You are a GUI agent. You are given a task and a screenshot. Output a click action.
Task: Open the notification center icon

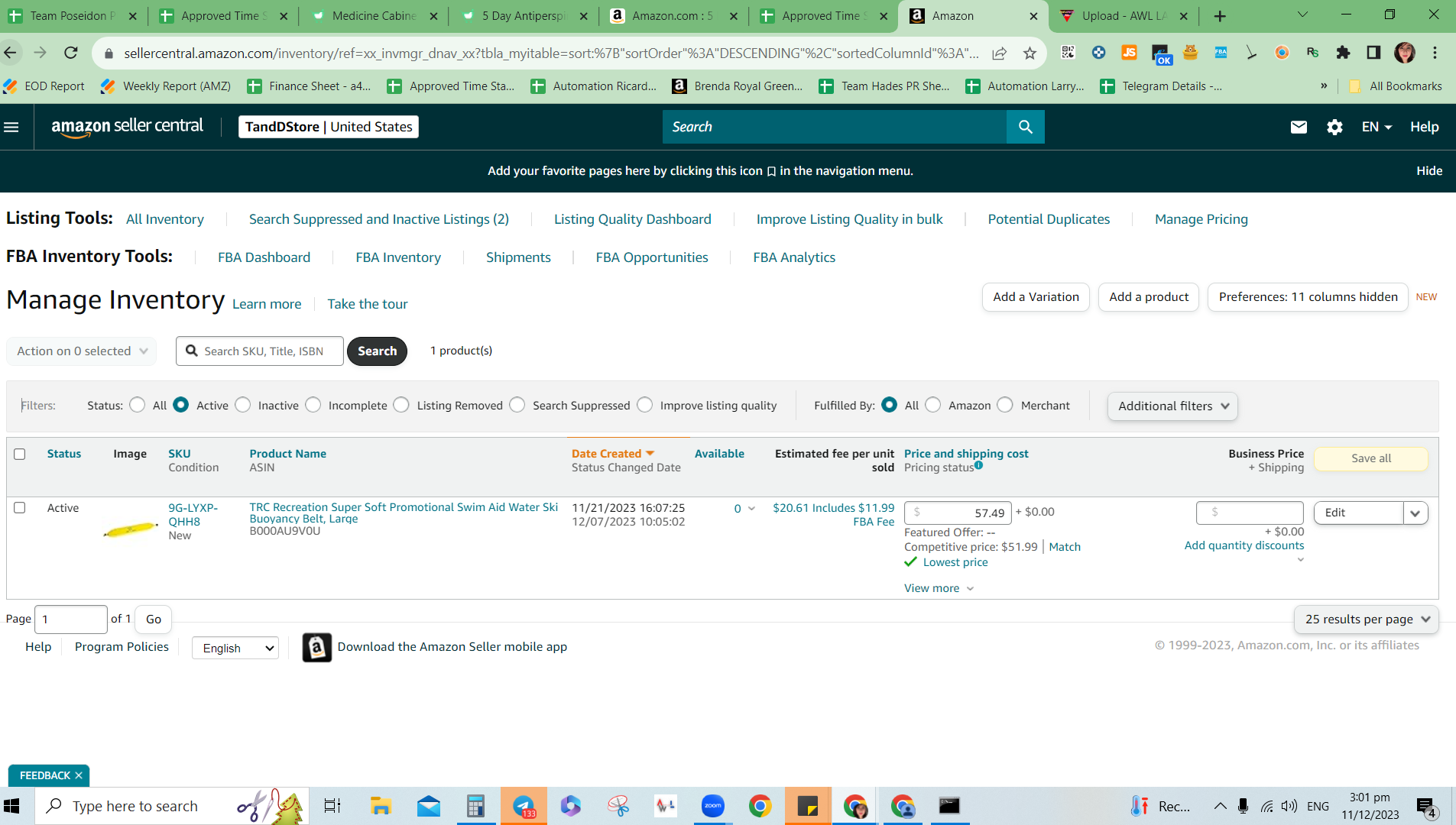tap(1426, 807)
